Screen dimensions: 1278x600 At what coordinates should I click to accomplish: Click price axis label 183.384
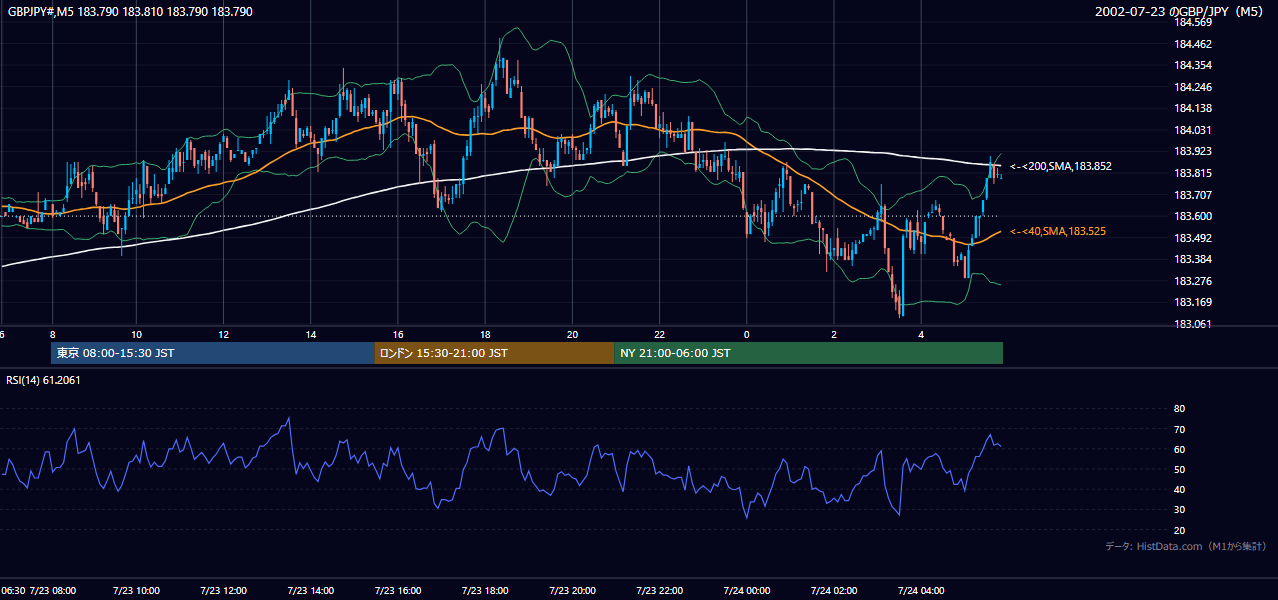pos(1192,259)
